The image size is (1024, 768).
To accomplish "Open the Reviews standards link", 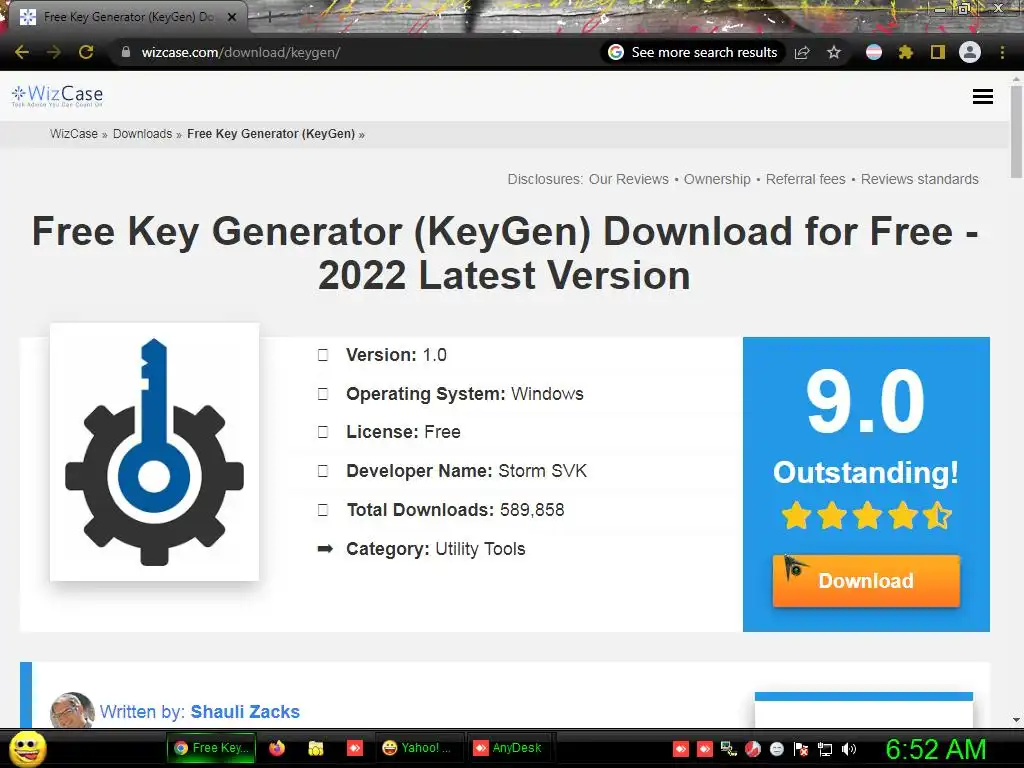I will [x=920, y=179].
